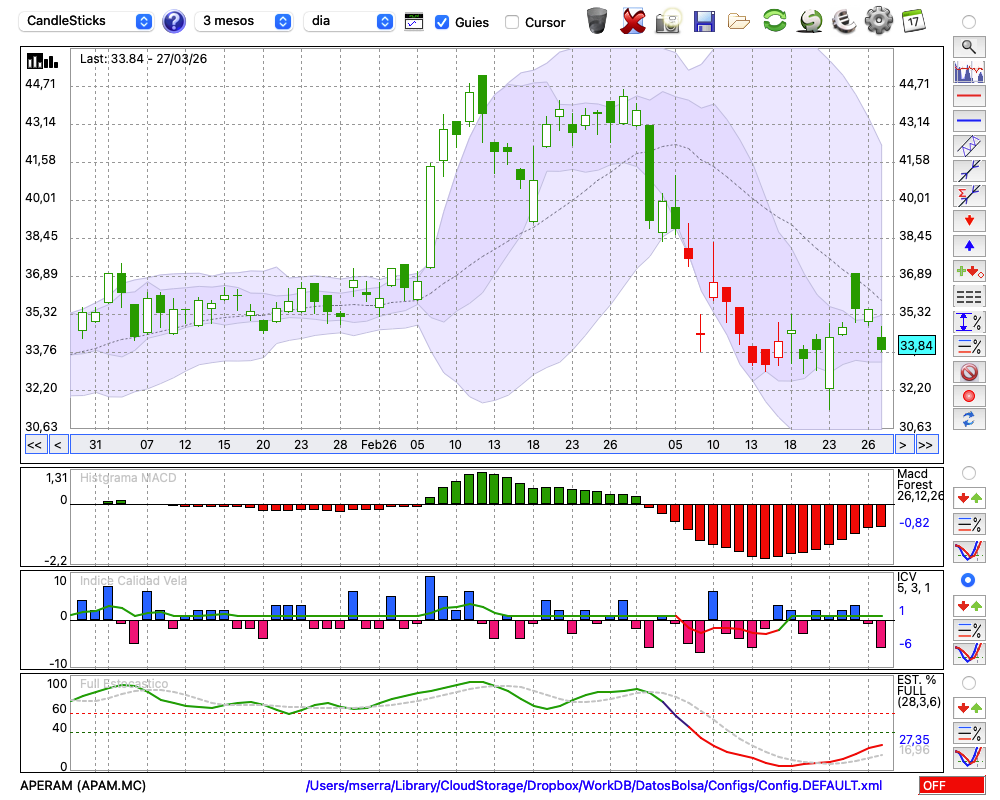Viewport: 1000px width, 800px height.
Task: Select the radio button beside Macd Forest panel
Action: [x=968, y=472]
